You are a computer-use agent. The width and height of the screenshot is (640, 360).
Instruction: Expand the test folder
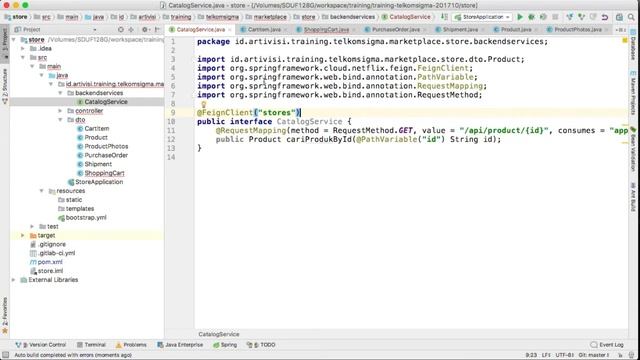pos(32,226)
